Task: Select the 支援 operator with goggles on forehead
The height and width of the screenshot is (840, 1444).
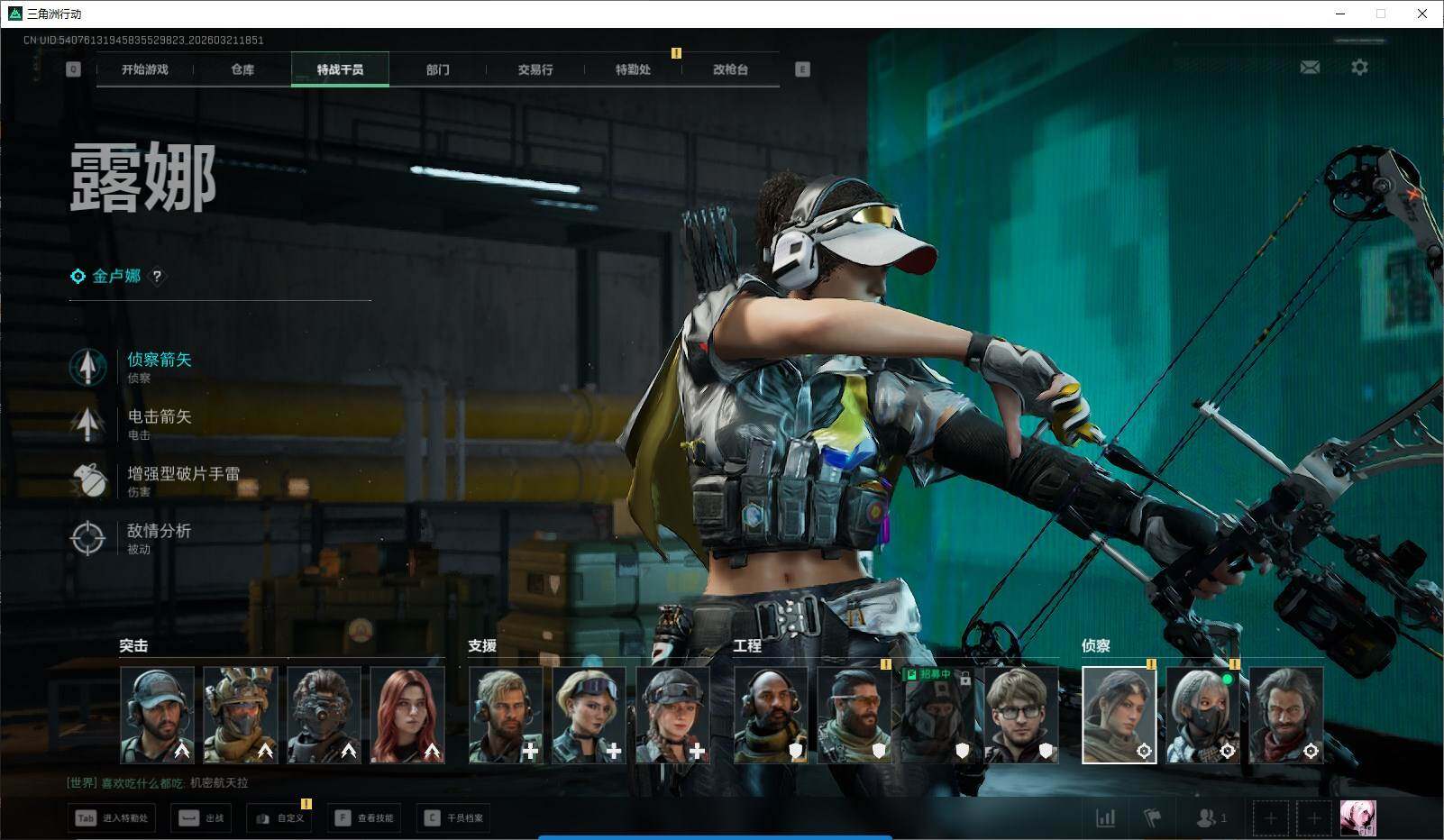Action: point(589,715)
